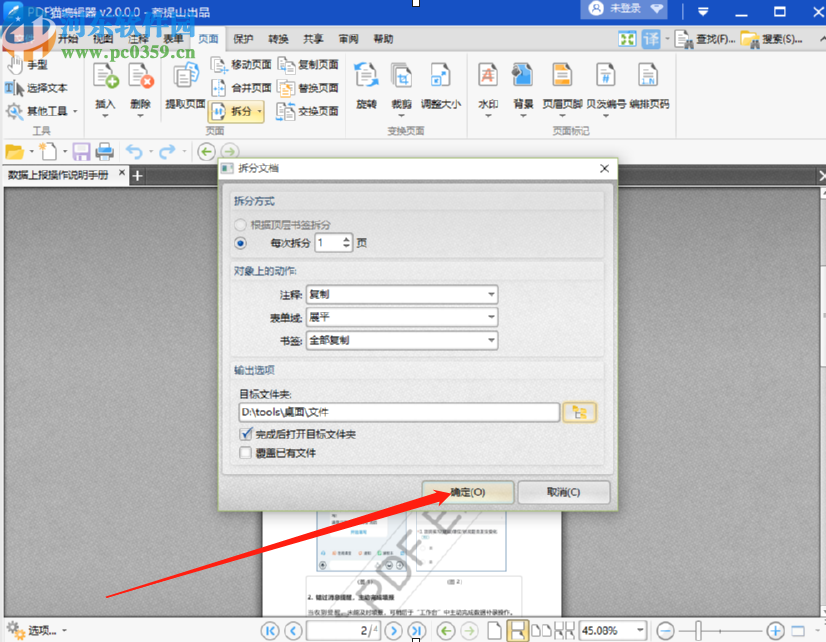The height and width of the screenshot is (642, 826).
Task: Open the Watermark tool
Action: [x=488, y=86]
